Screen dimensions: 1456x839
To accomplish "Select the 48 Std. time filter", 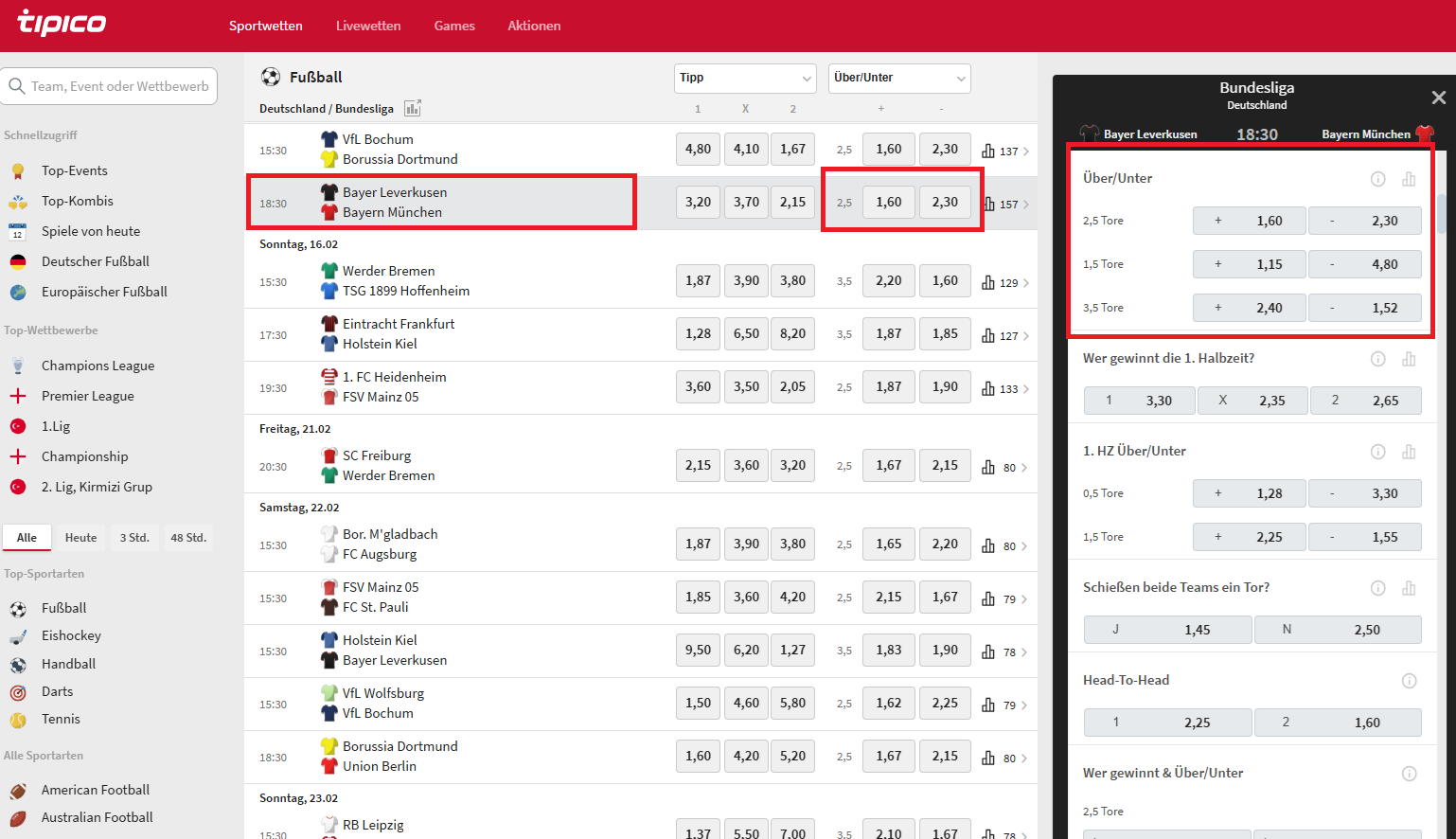I will pos(188,538).
